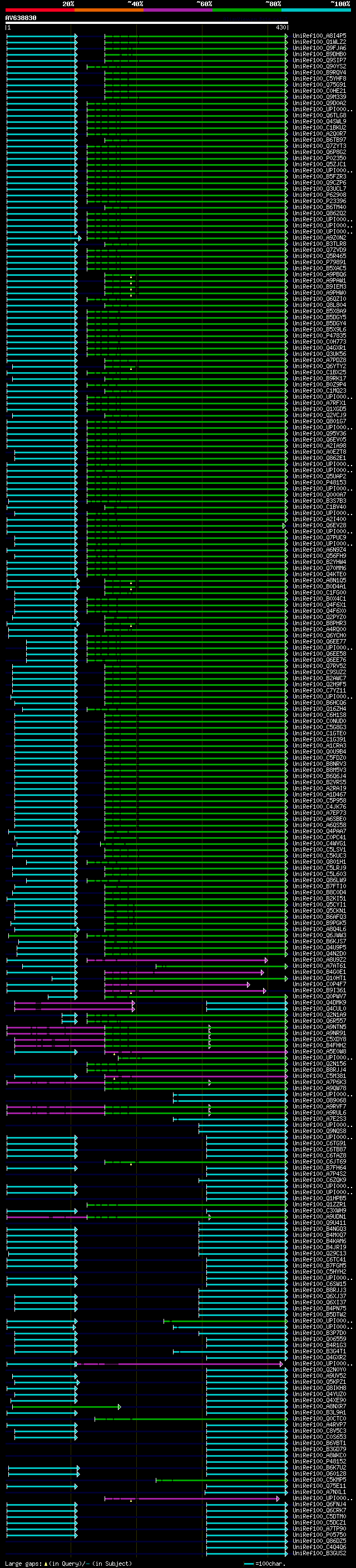Select the label UniRef100_Q8IKH8
The width and height of the screenshot is (356, 1568).
click(319, 1388)
